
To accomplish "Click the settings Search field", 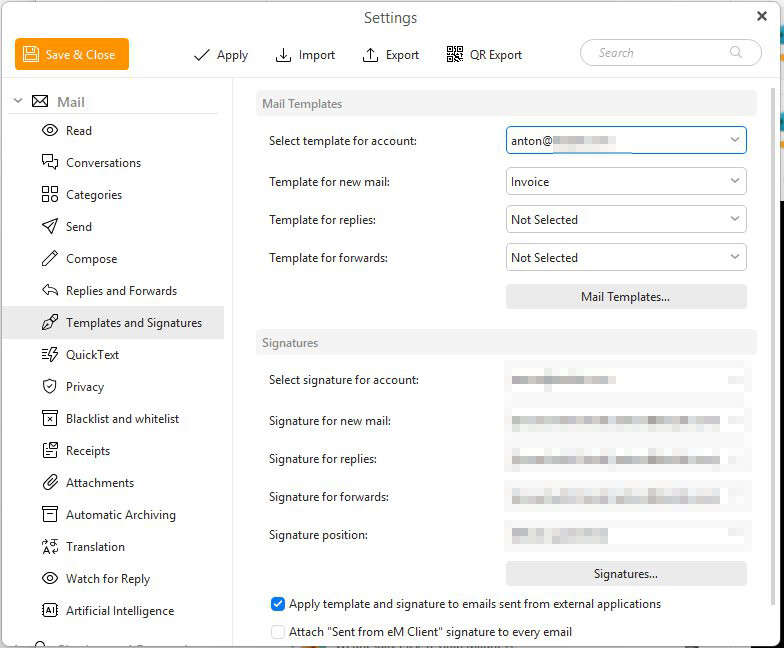I will [660, 53].
